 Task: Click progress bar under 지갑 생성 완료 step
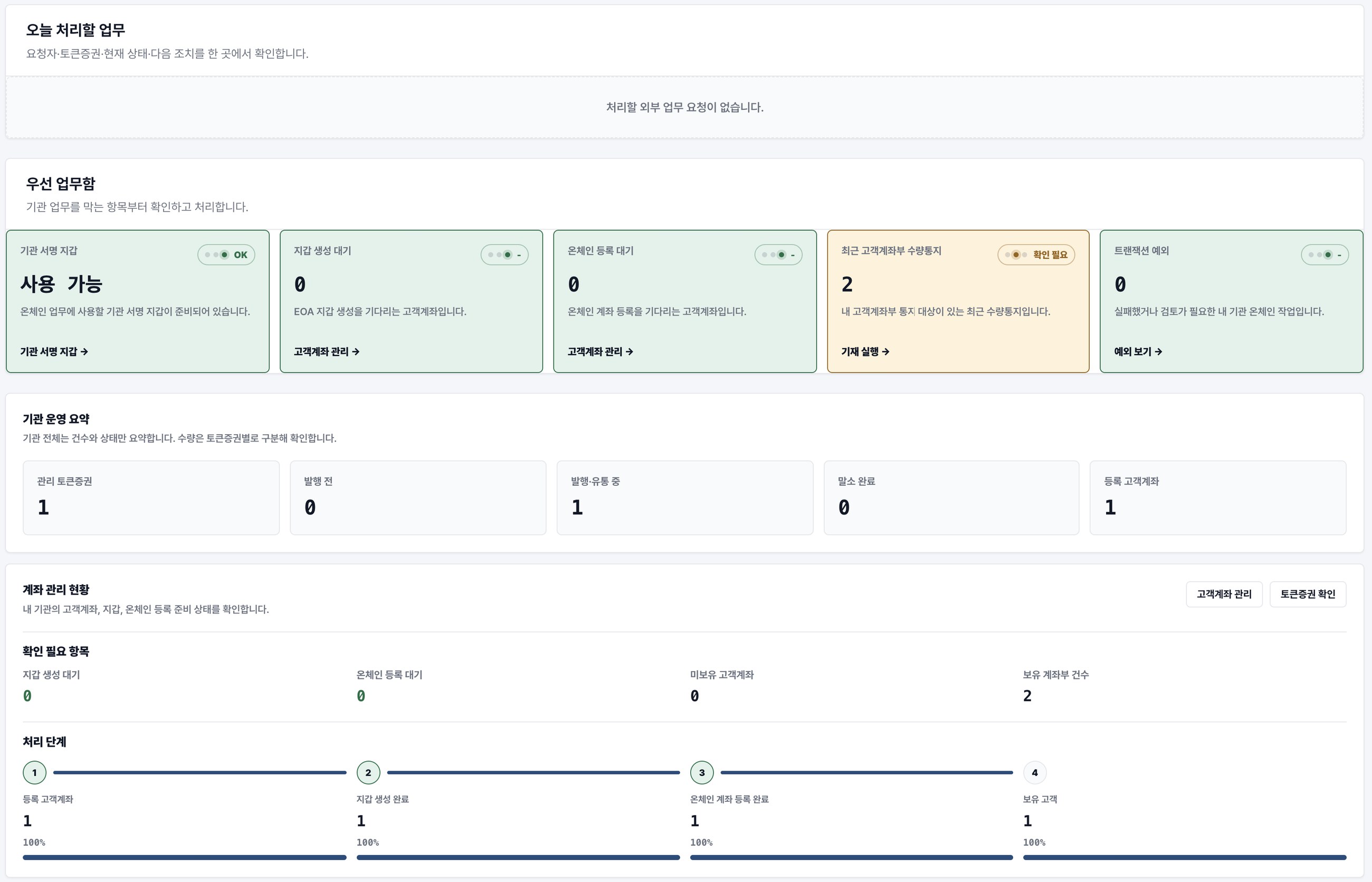click(518, 857)
